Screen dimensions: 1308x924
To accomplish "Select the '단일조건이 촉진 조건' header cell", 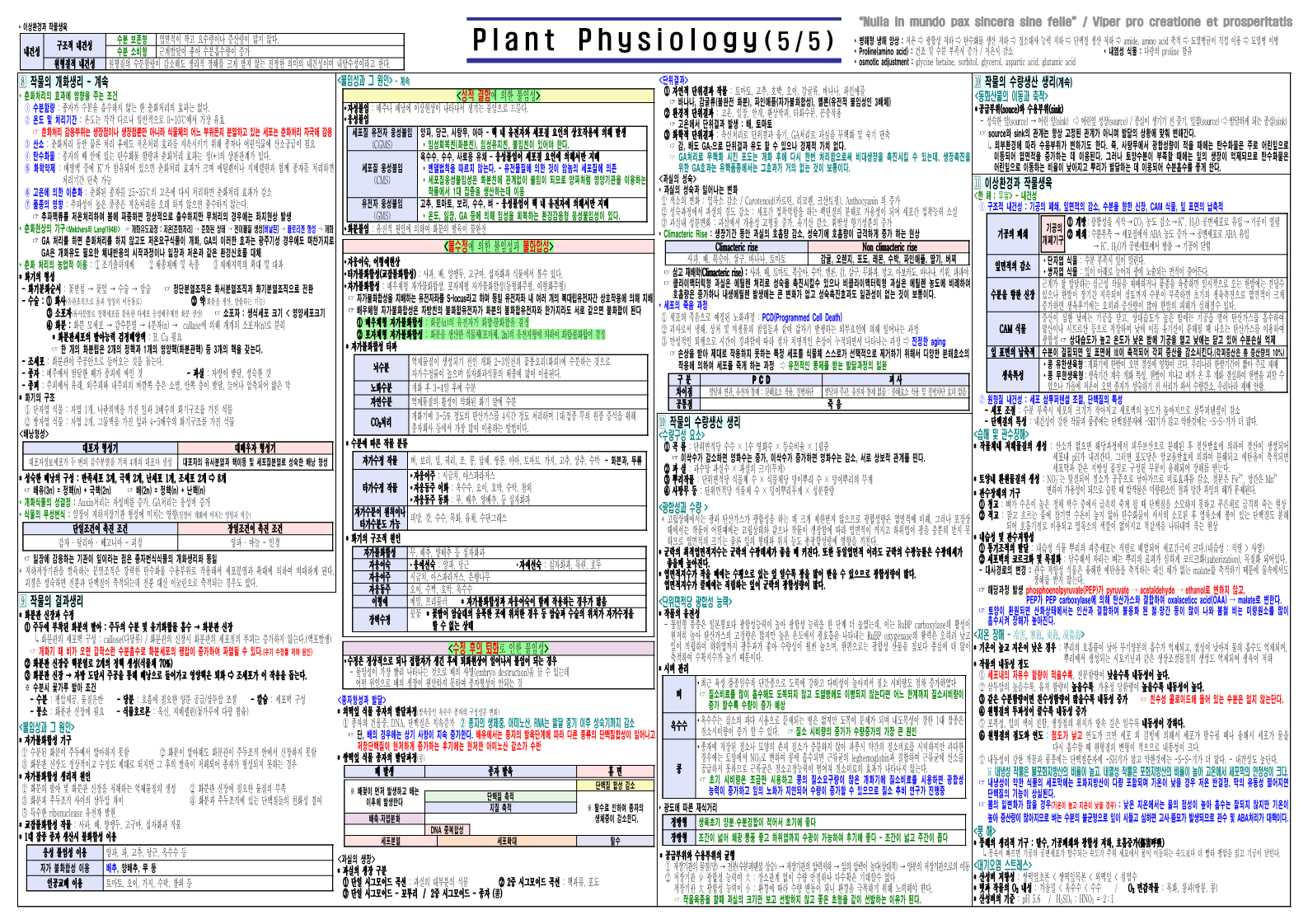I will pyautogui.click(x=101, y=528).
